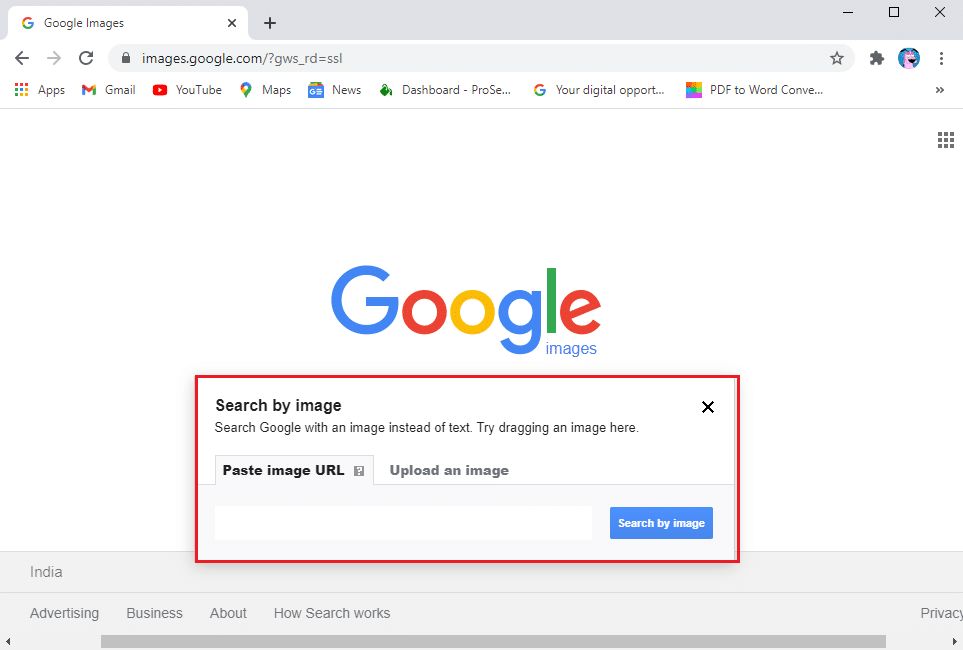Switch to the Upload an image tab

[448, 470]
